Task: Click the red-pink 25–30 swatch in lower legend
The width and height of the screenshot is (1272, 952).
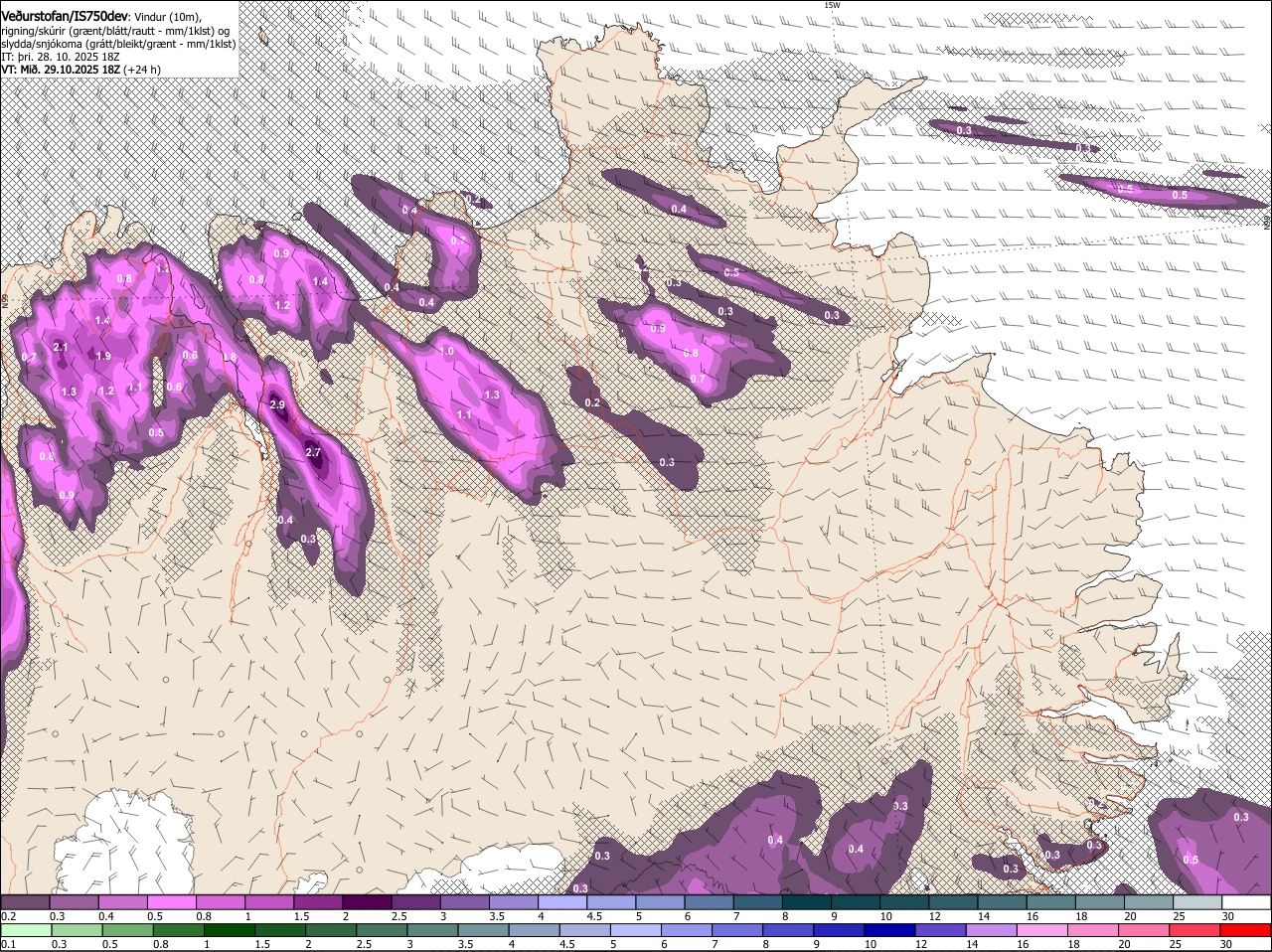Action: [1195, 931]
